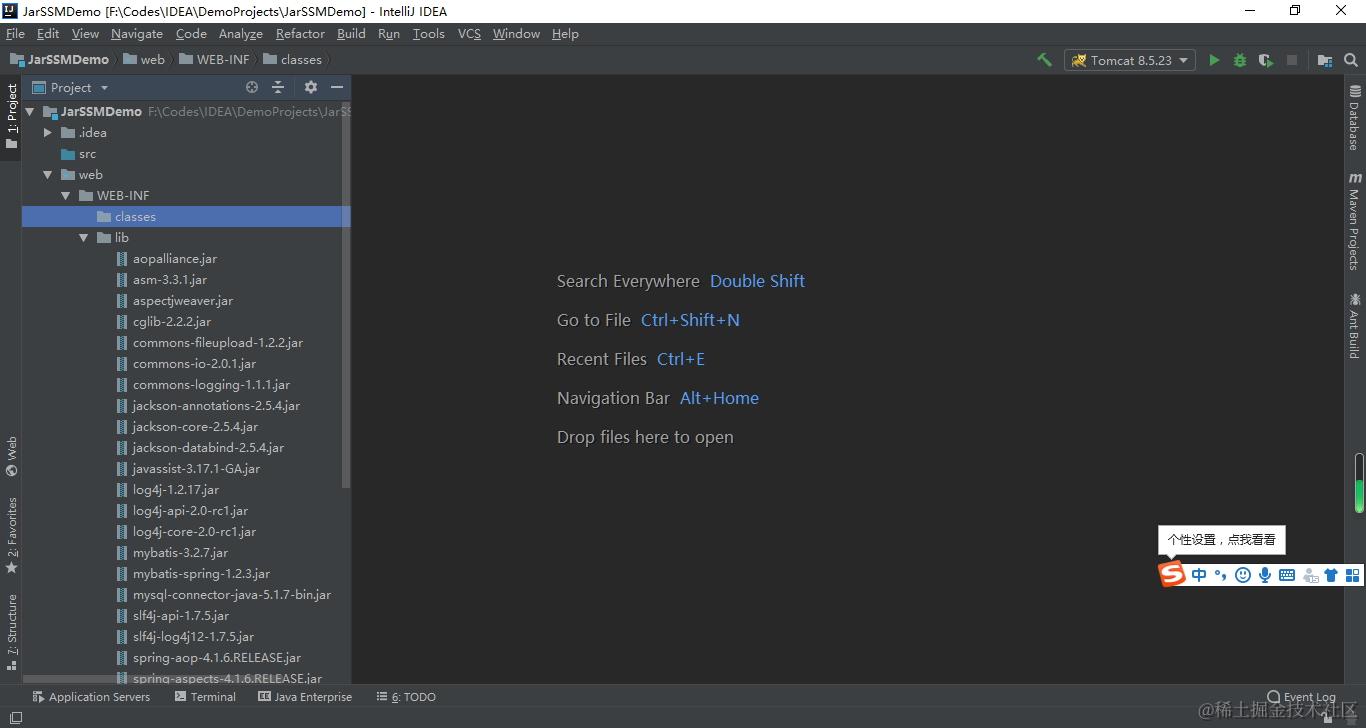Click classes breadcrumb in navigation bar
This screenshot has height=728, width=1366.
coord(292,60)
